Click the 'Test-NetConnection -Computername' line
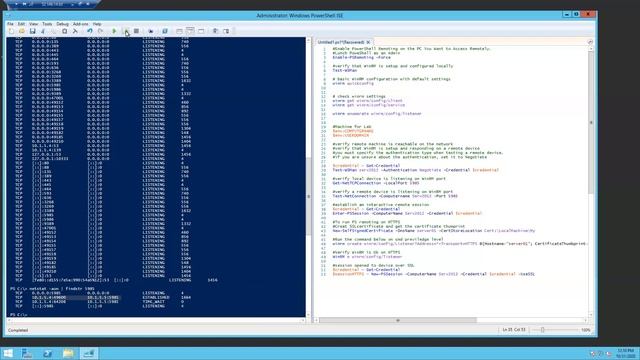 click(395, 196)
